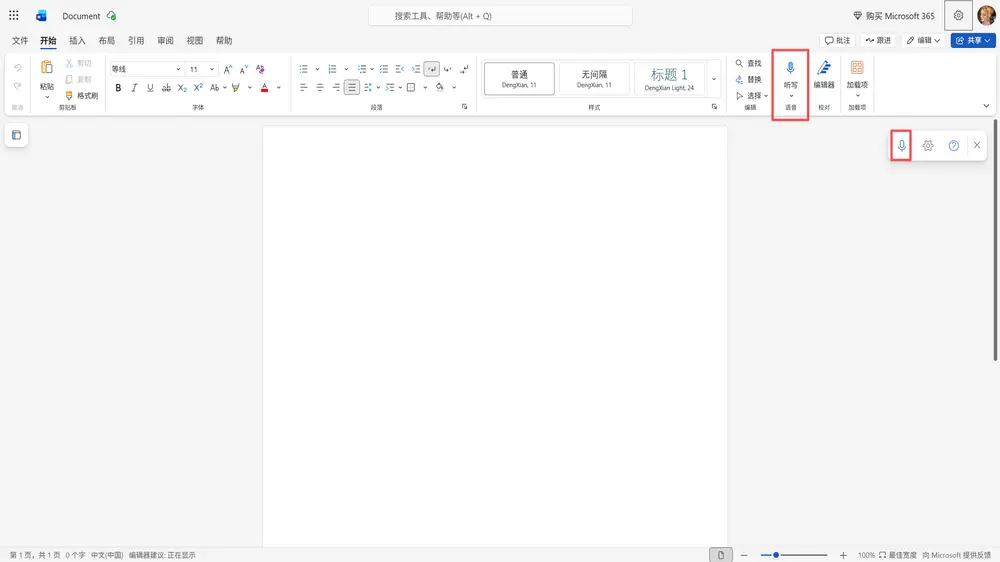Screen dimensions: 1000x562
Task: Open the font size dropdown showing 11
Action: coord(202,69)
